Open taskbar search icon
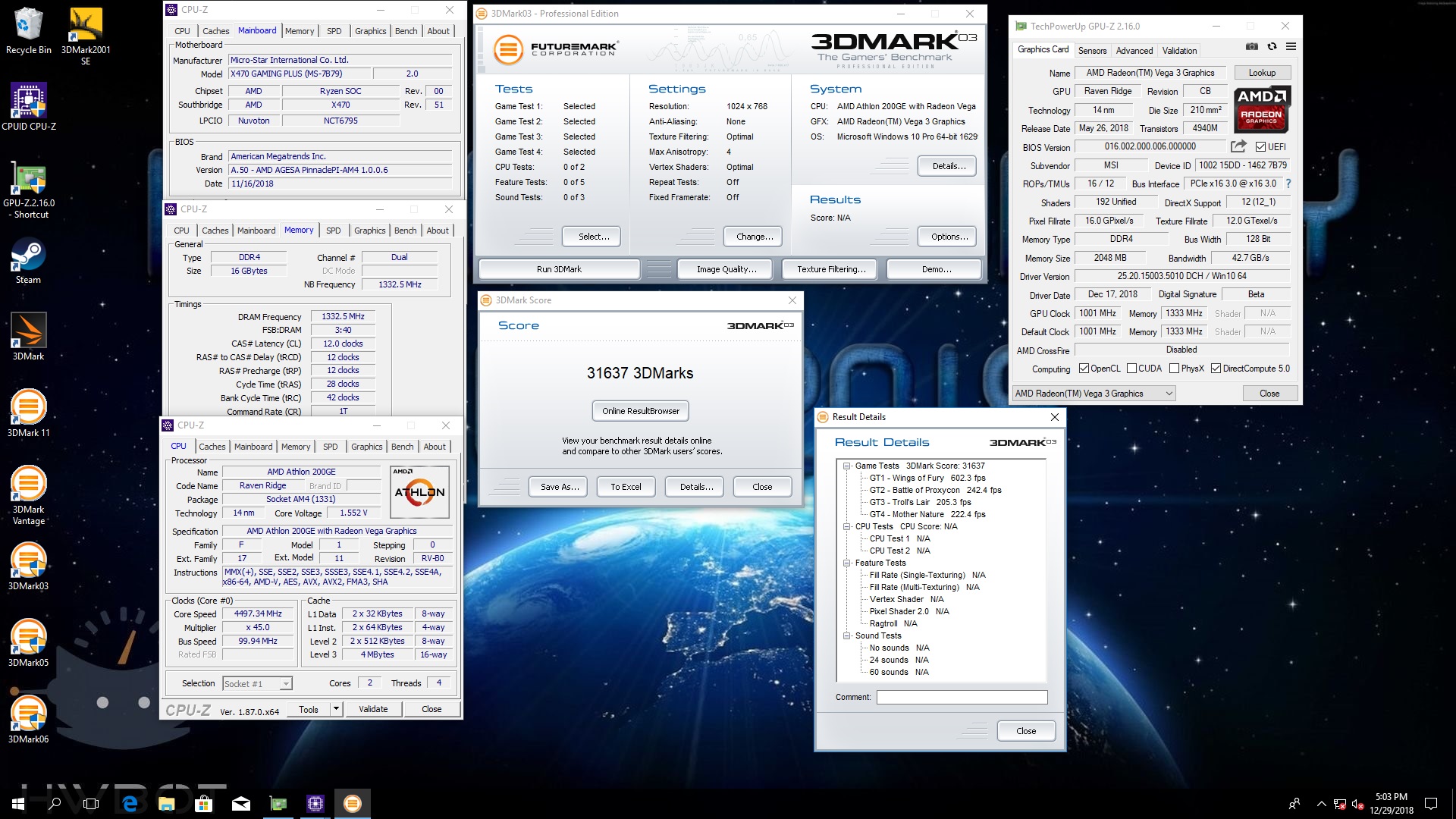 pos(55,803)
